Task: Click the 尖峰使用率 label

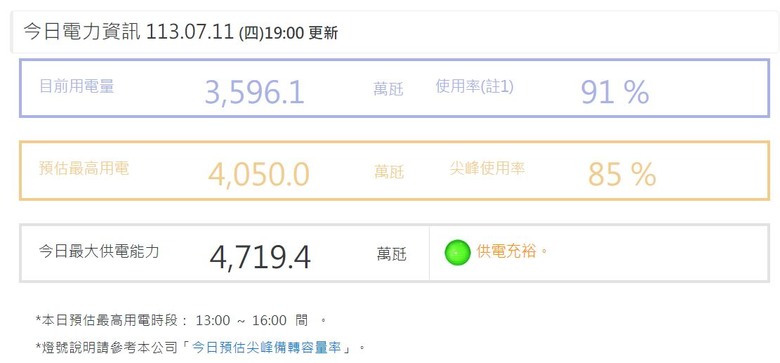Action: coord(487,169)
